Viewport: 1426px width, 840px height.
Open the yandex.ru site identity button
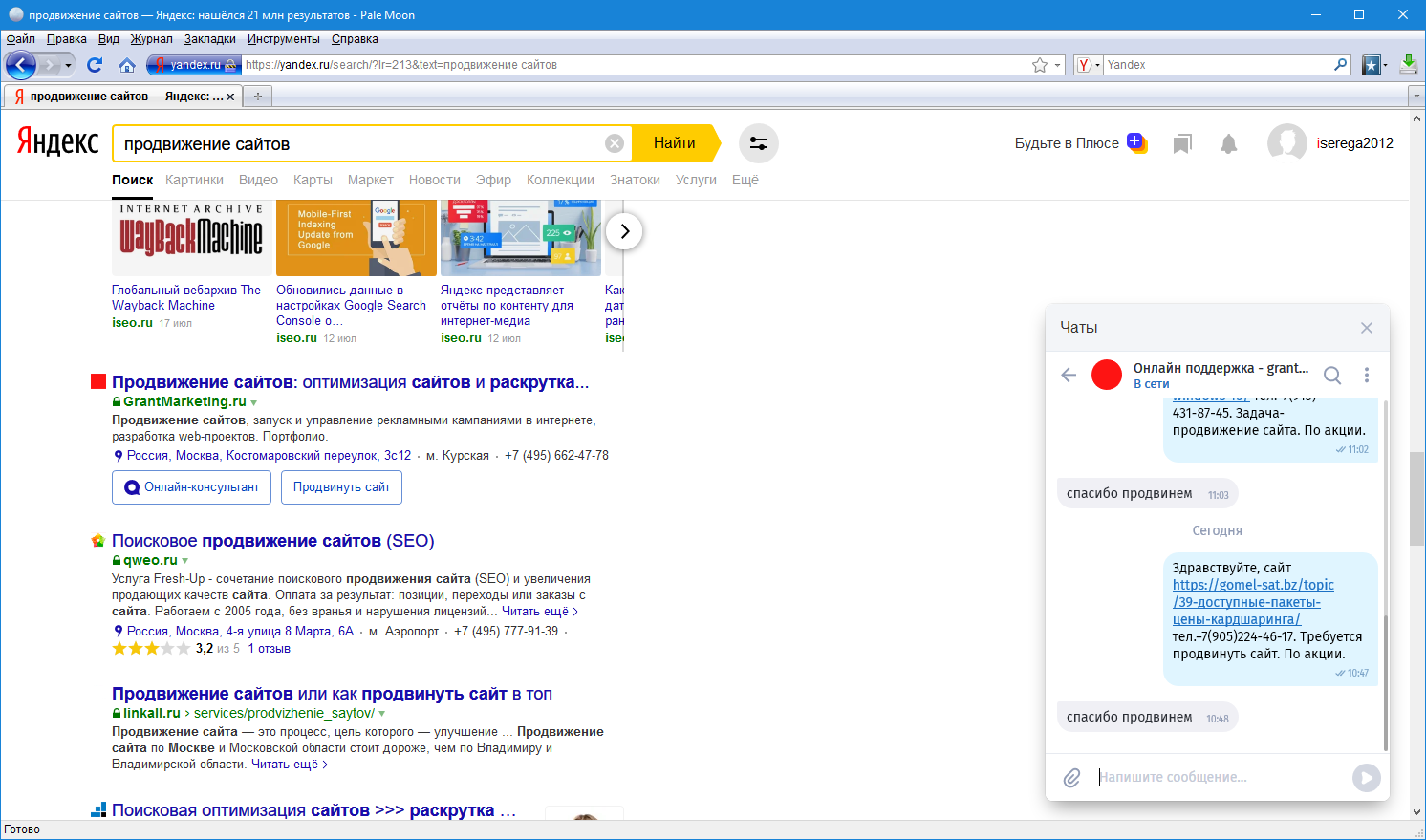tap(193, 65)
